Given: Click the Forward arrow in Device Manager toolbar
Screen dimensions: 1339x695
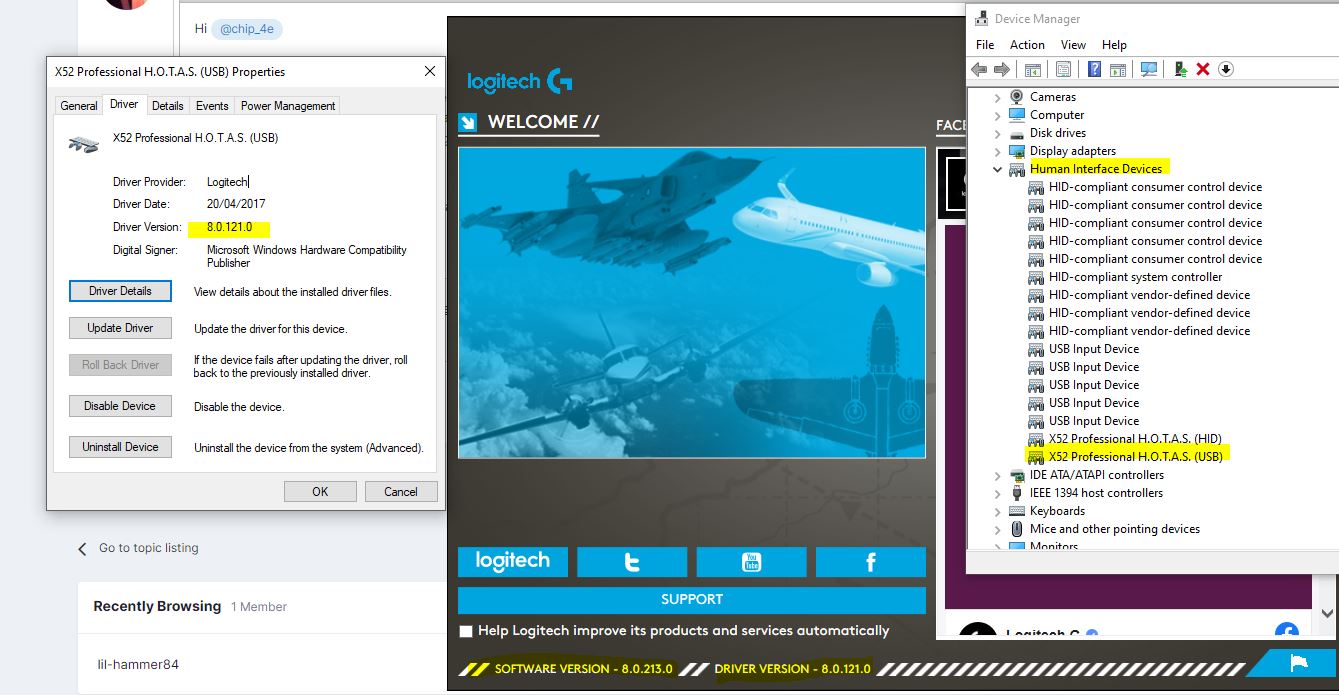Looking at the screenshot, I should pyautogui.click(x=1001, y=69).
